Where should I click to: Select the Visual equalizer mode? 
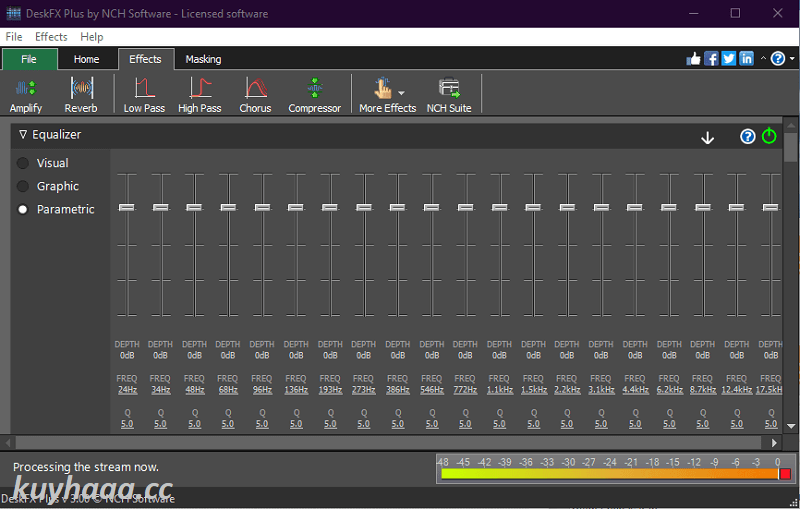click(x=23, y=163)
